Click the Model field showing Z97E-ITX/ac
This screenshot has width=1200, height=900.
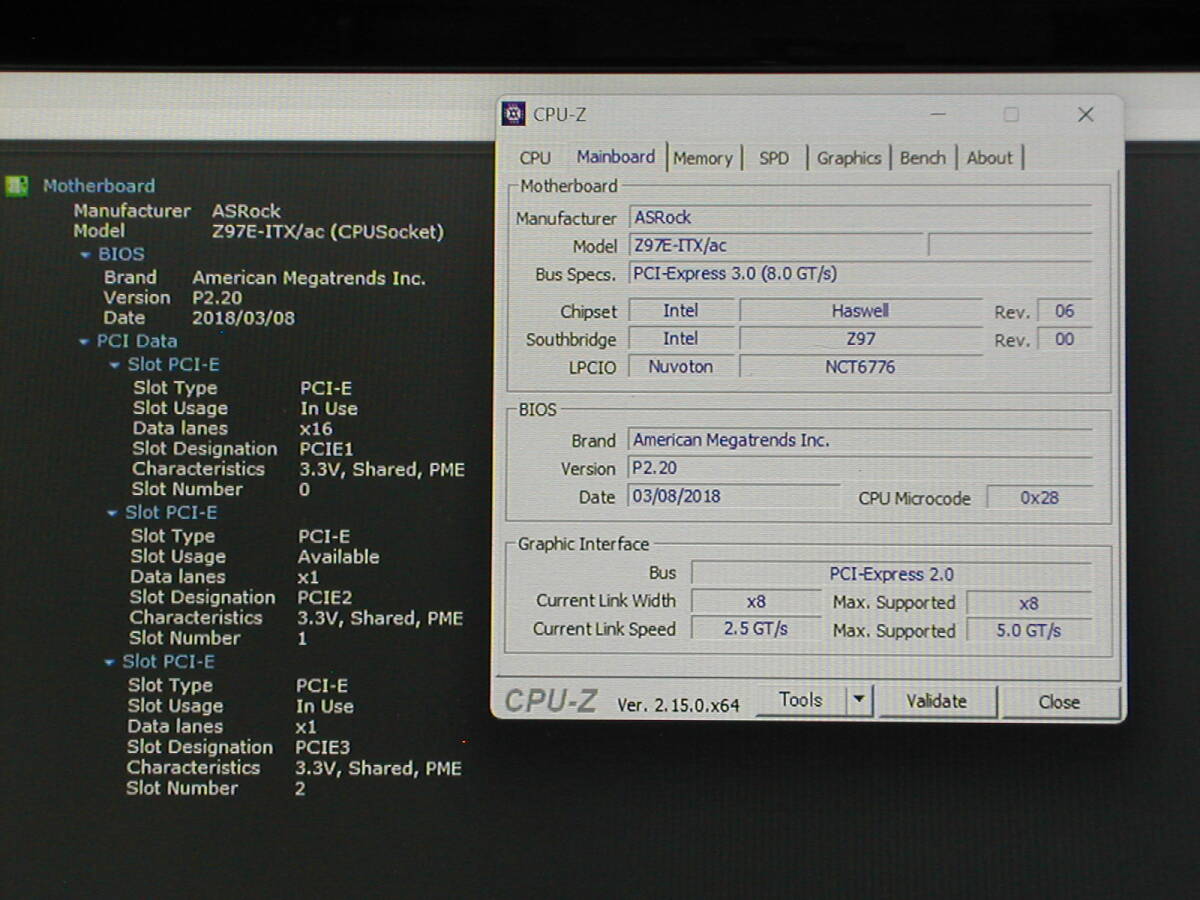click(775, 246)
